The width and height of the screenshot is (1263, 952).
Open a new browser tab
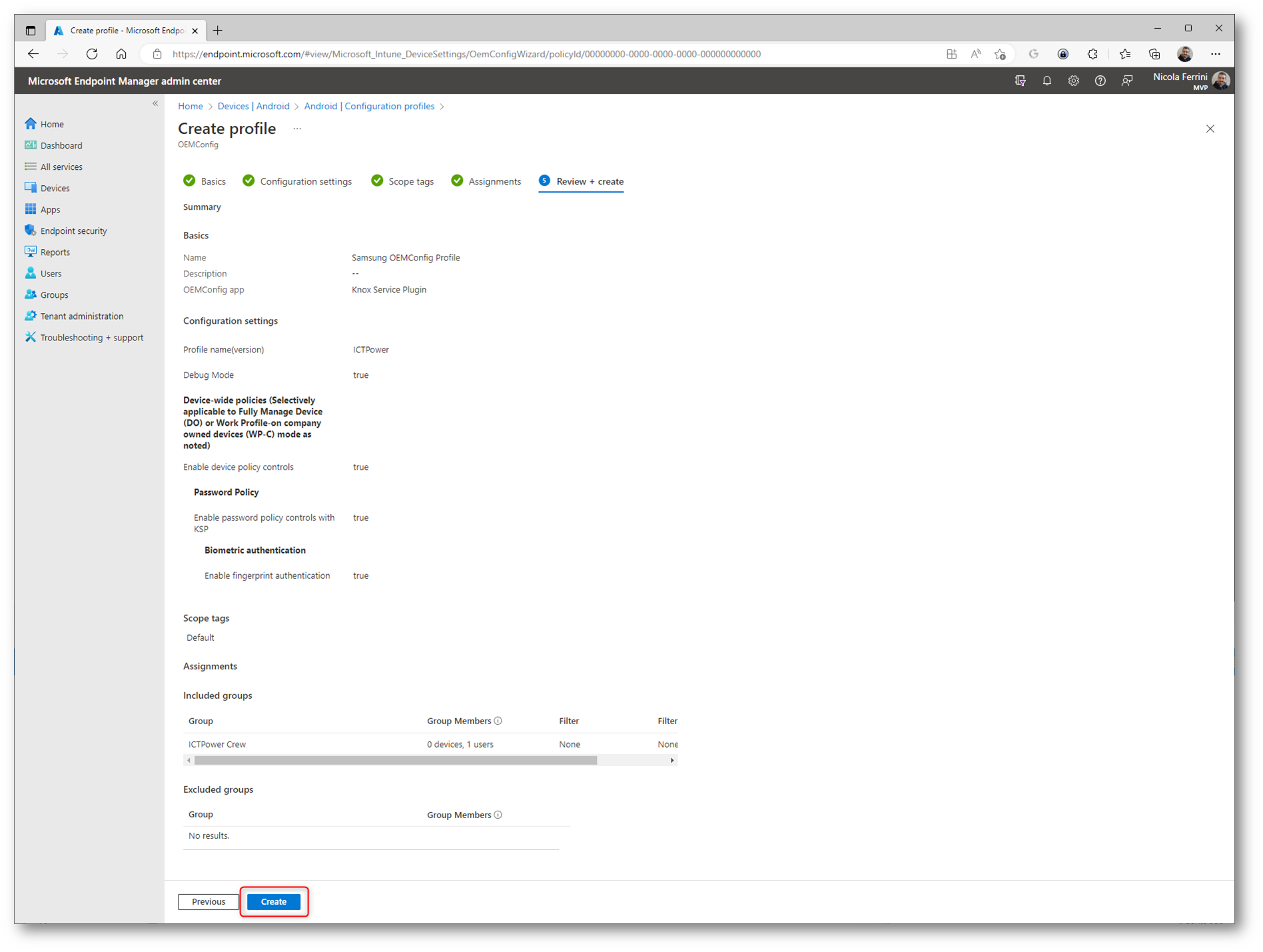coord(218,30)
